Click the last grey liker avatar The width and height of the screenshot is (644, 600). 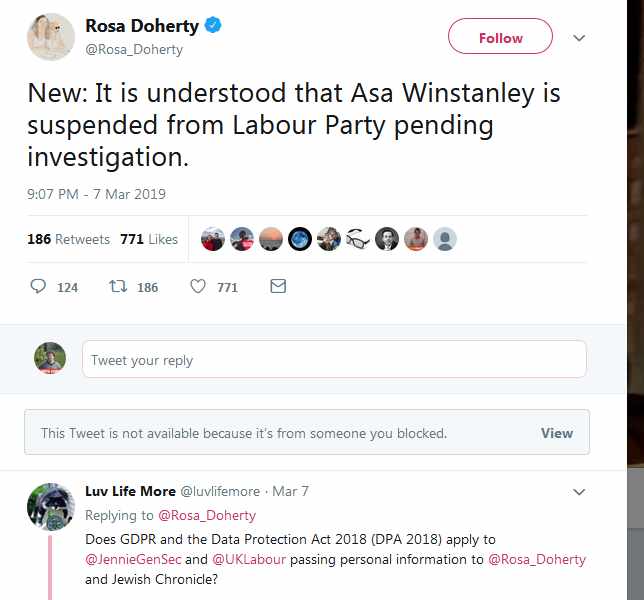pos(445,239)
